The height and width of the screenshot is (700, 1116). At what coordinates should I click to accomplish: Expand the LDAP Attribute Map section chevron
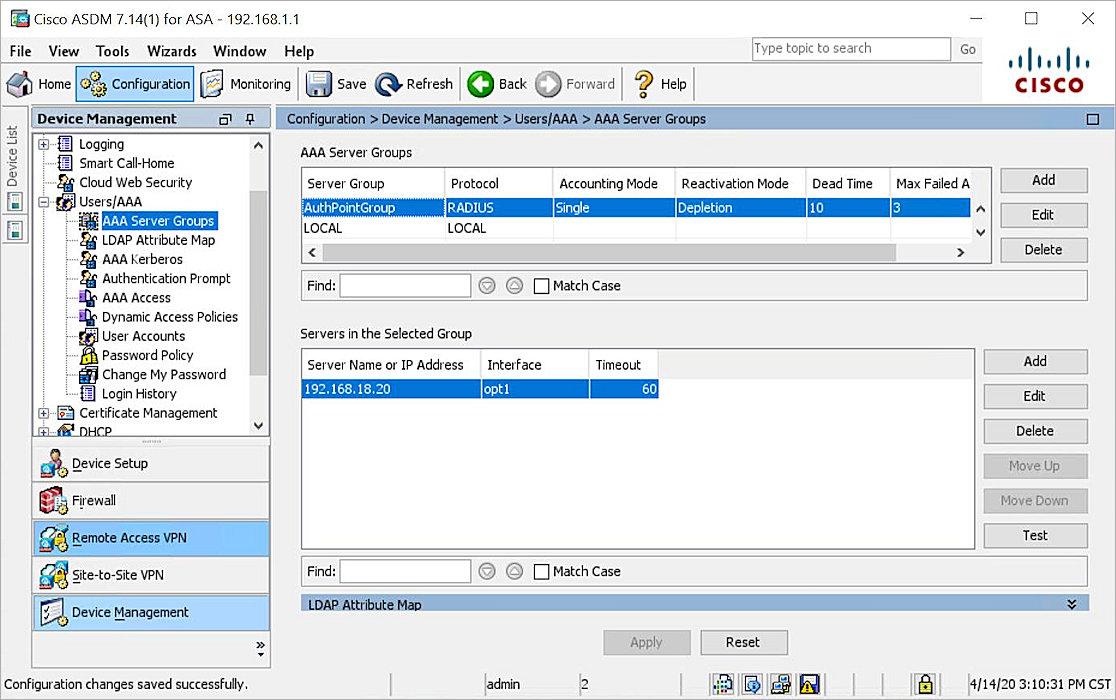pyautogui.click(x=1072, y=602)
